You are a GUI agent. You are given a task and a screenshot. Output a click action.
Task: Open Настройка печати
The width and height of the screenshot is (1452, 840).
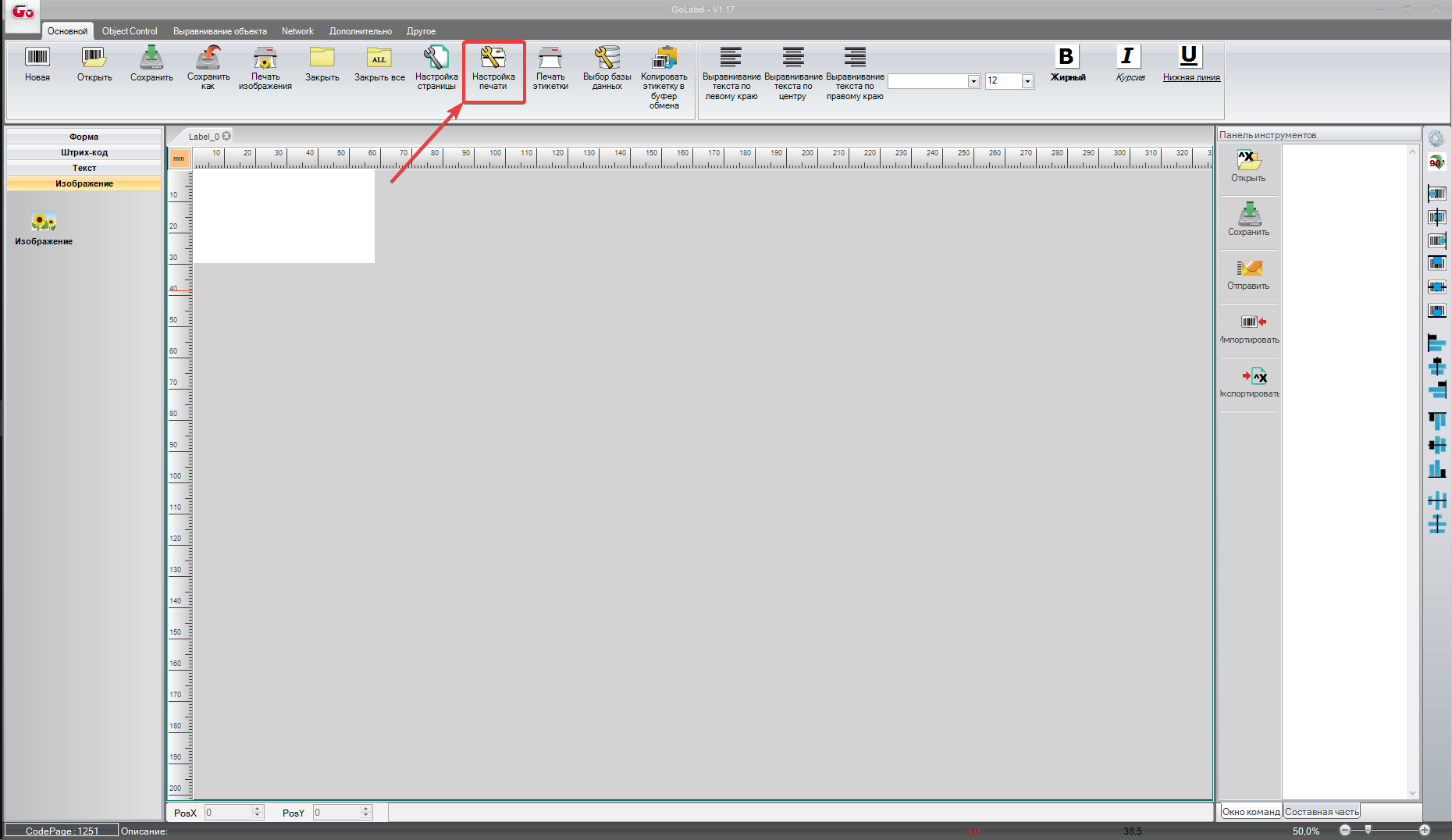coord(493,68)
